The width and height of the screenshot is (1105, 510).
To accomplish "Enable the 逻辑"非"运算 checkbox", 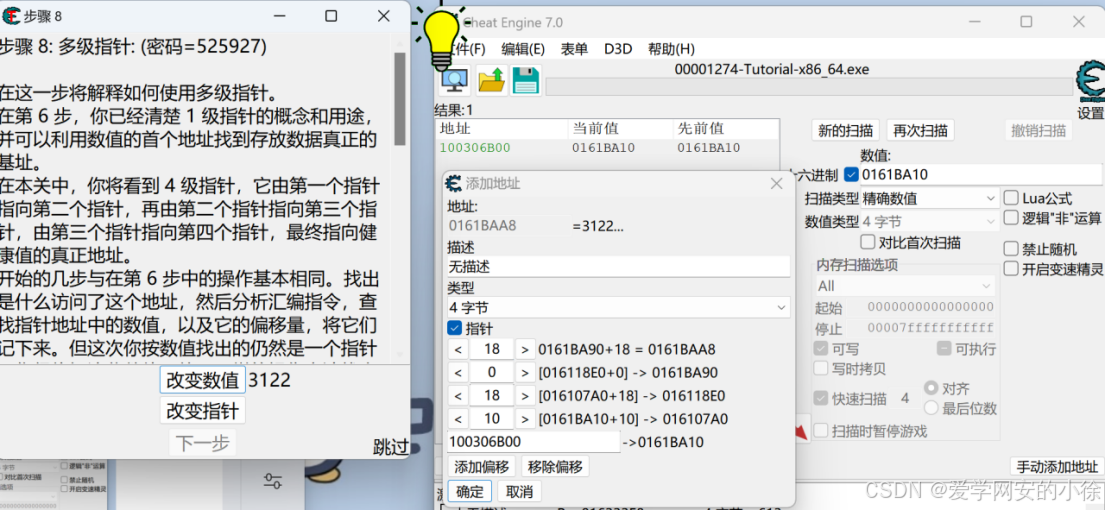I will (x=1011, y=218).
